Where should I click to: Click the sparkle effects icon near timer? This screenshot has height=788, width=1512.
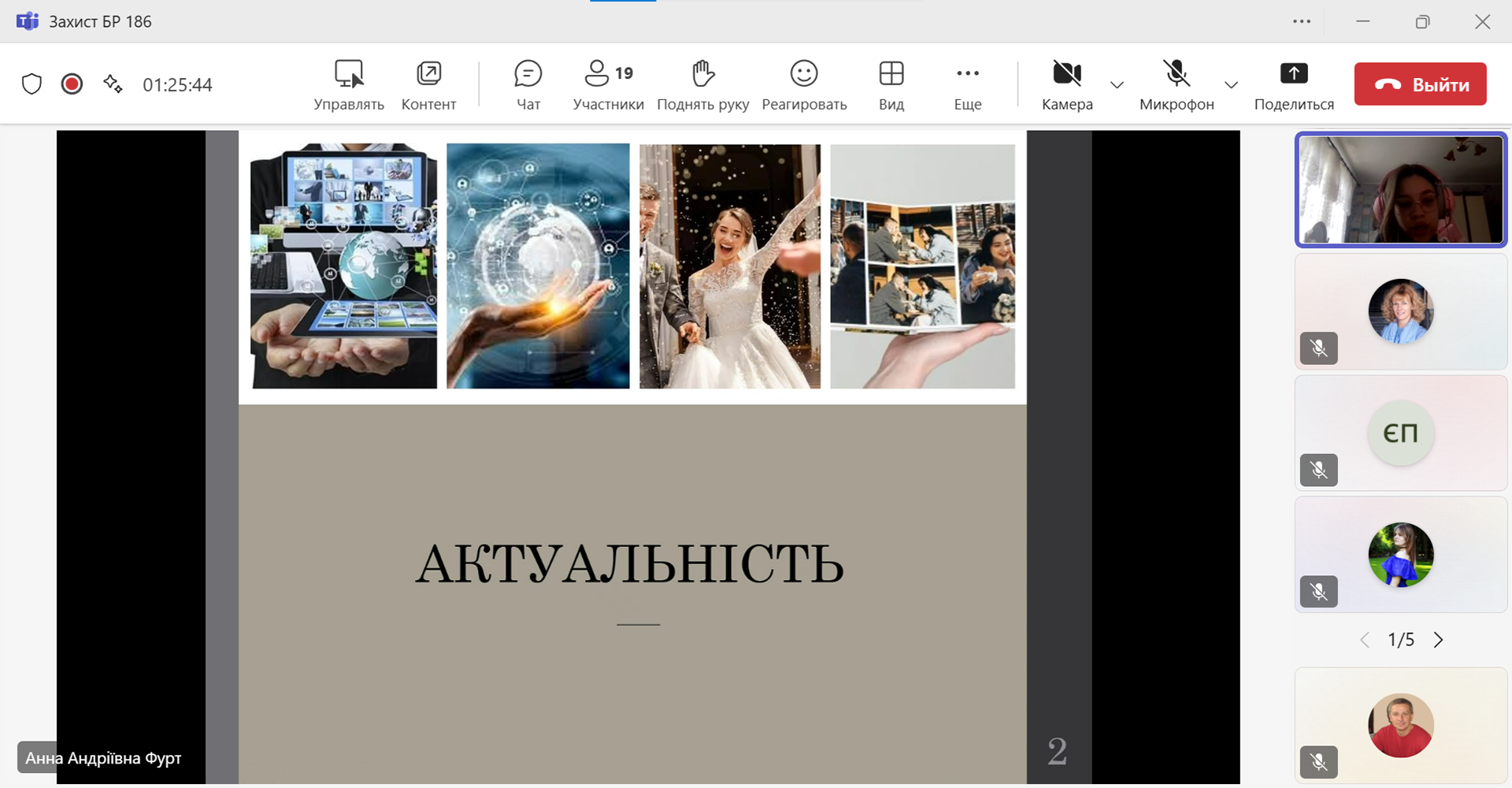point(113,84)
